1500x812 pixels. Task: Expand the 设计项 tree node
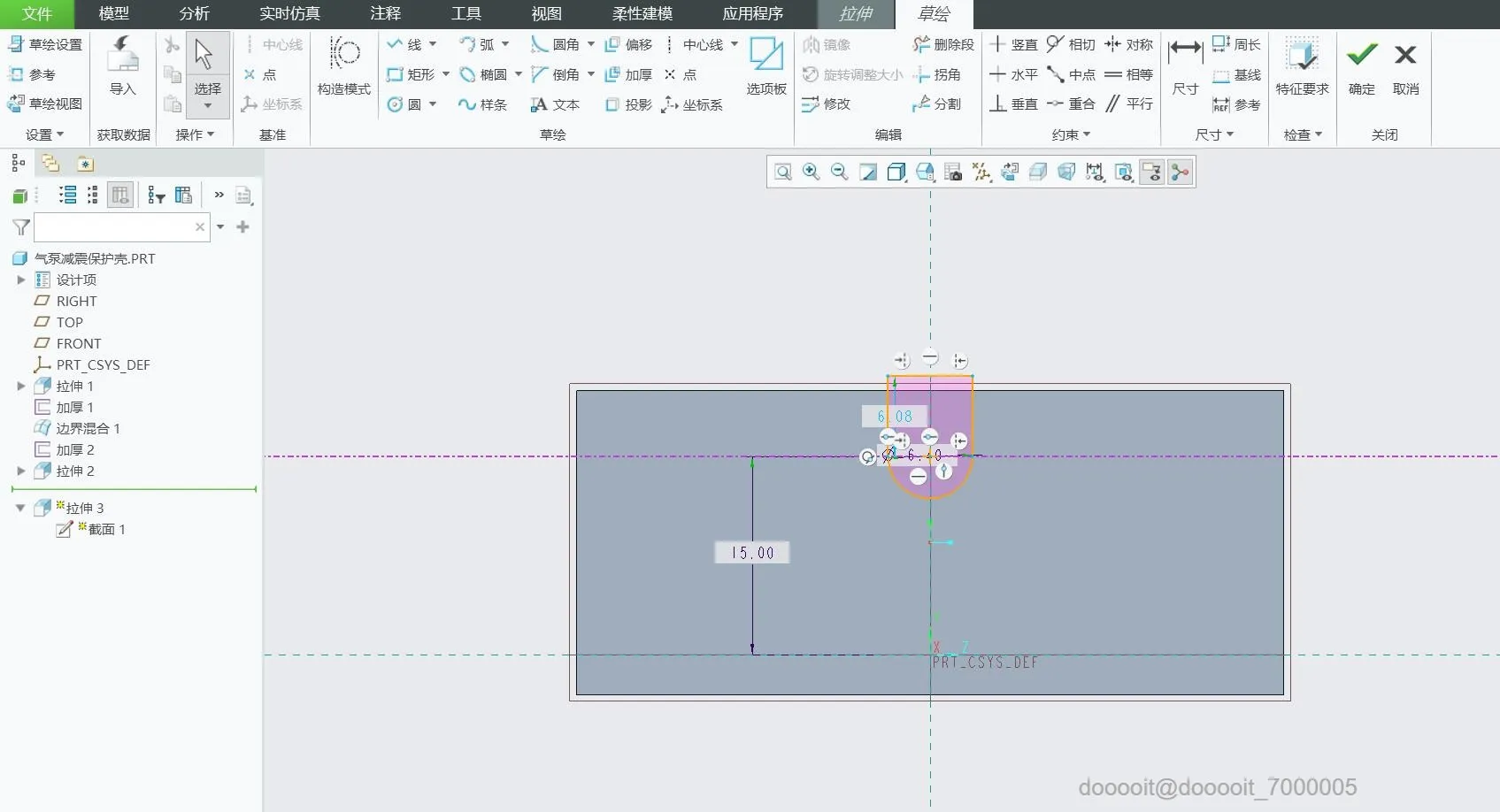[21, 280]
